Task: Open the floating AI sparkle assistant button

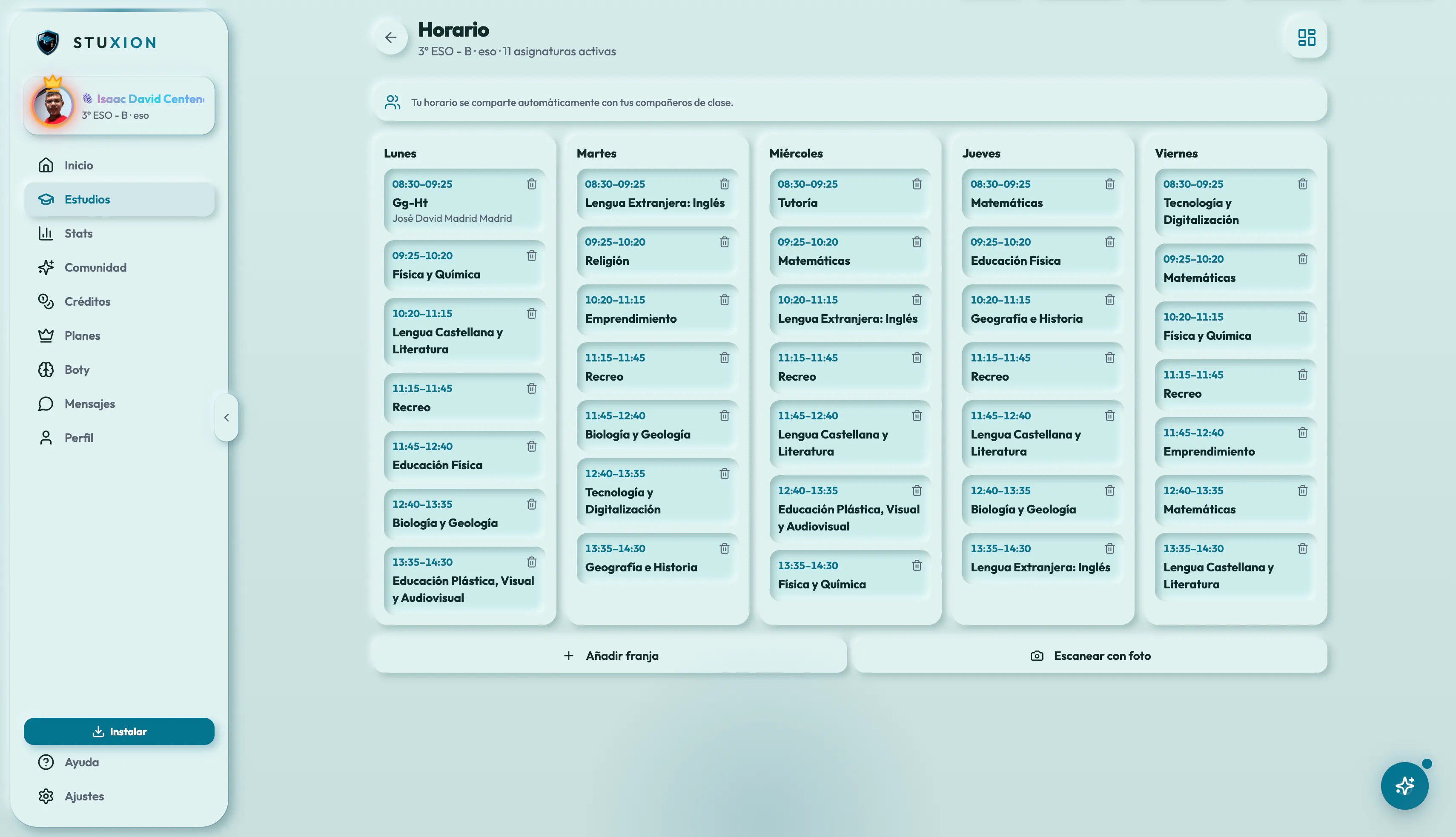Action: point(1404,785)
